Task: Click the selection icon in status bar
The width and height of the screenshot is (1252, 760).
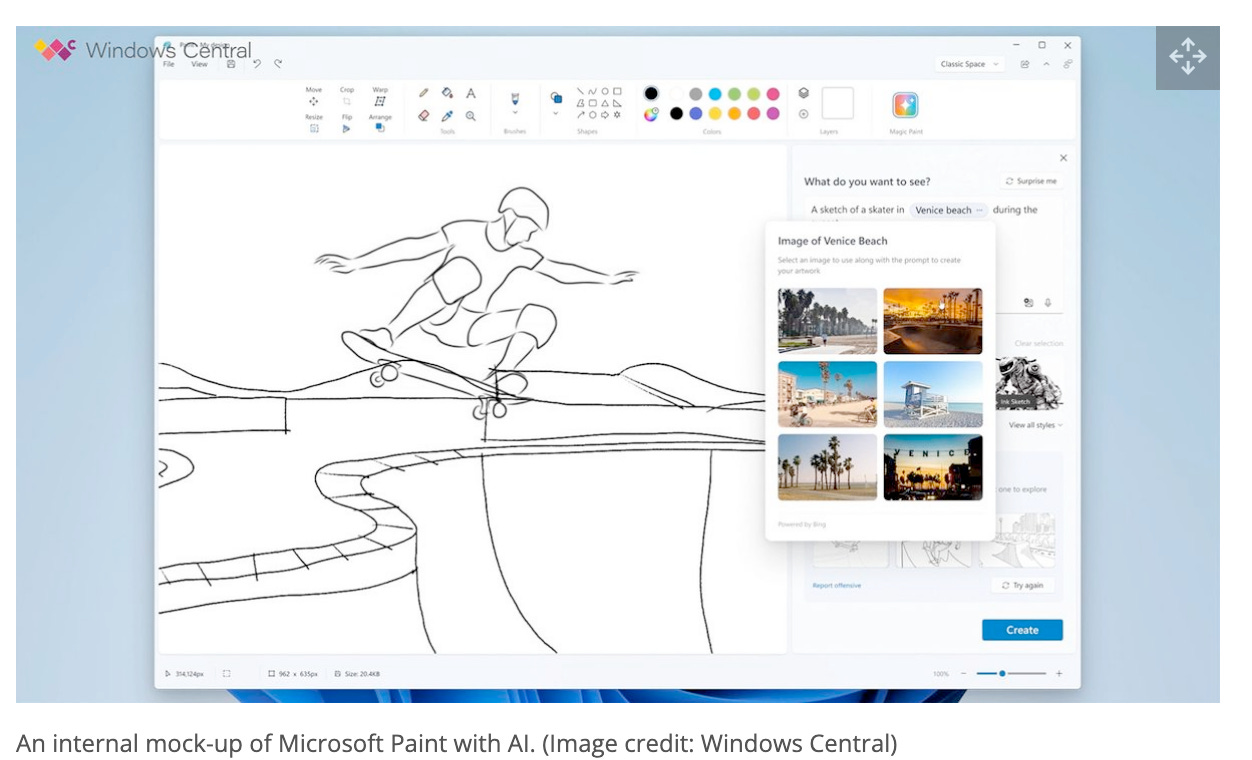Action: point(227,674)
